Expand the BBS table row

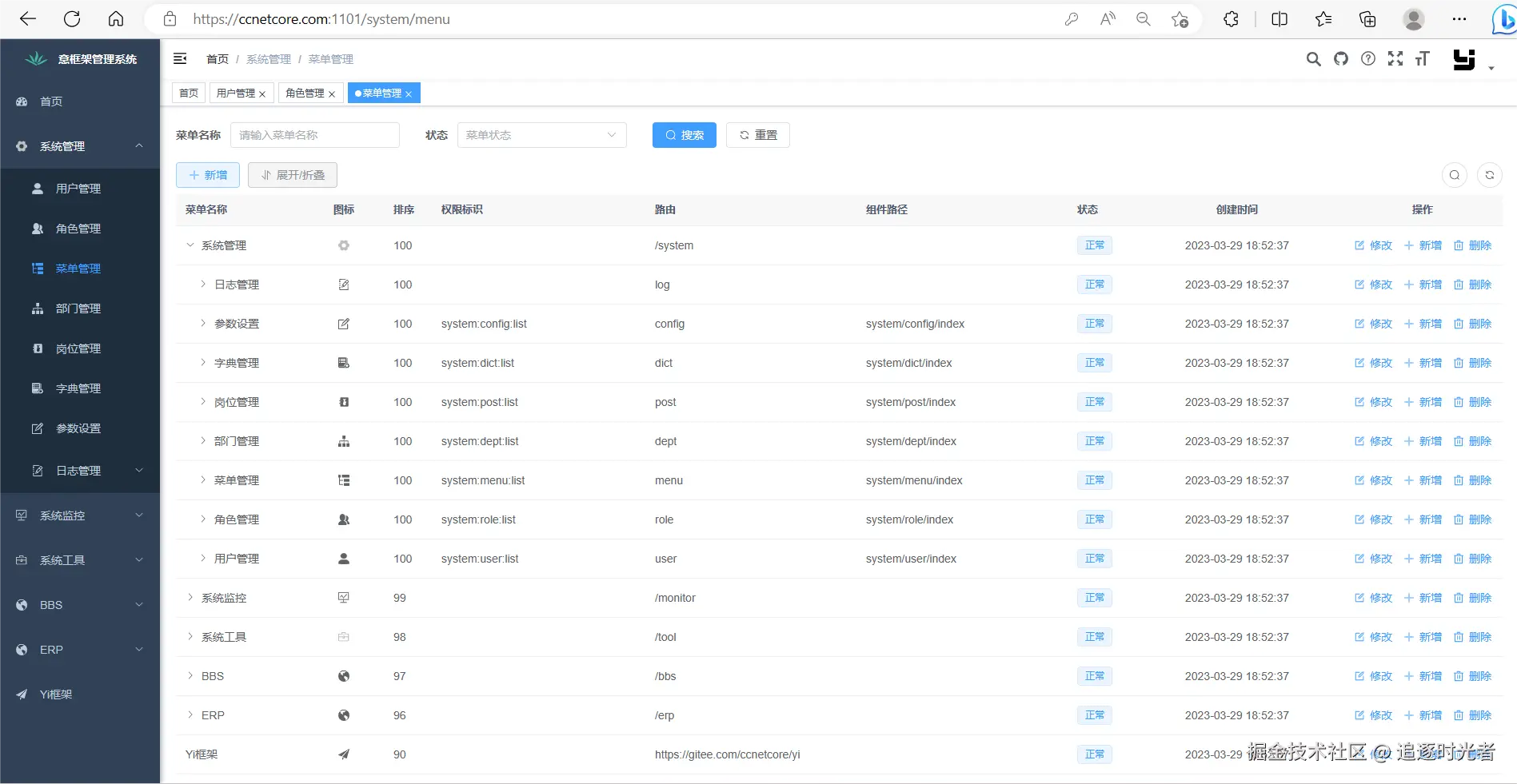point(190,676)
